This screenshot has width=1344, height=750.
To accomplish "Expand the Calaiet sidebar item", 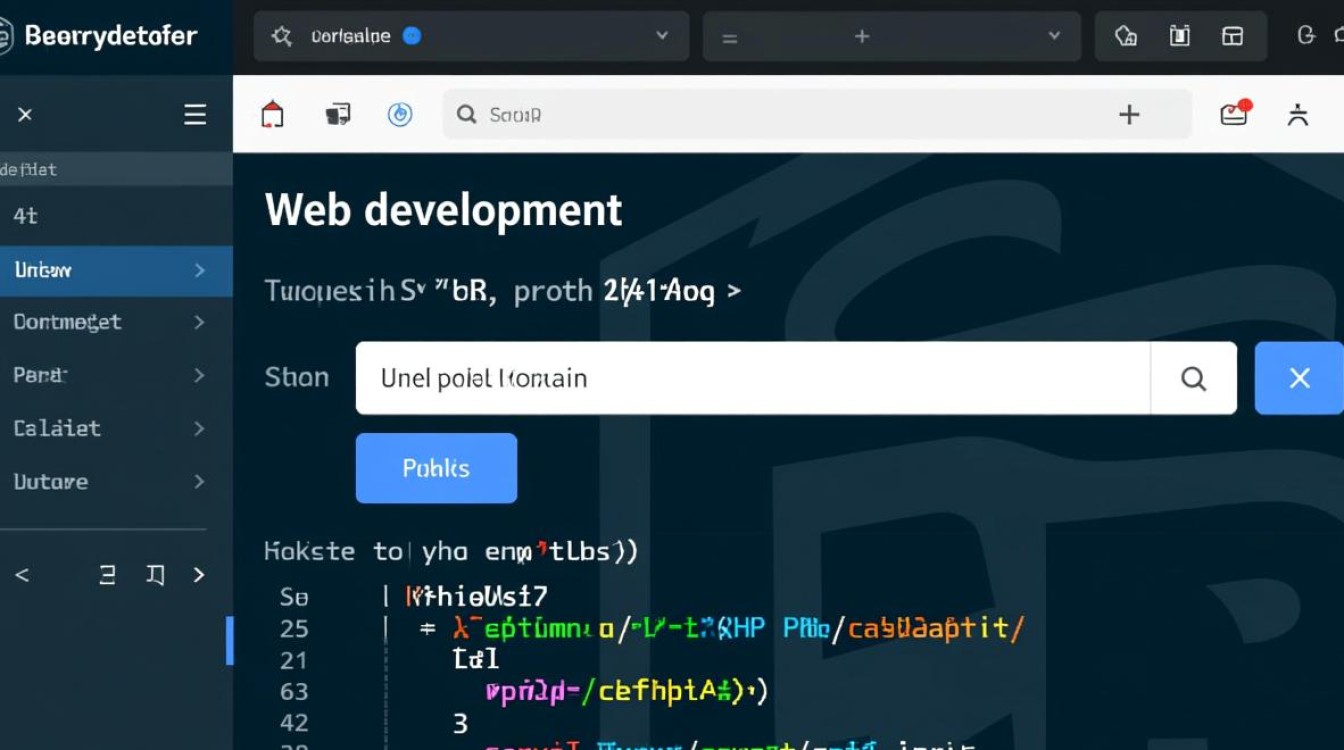I will point(199,428).
